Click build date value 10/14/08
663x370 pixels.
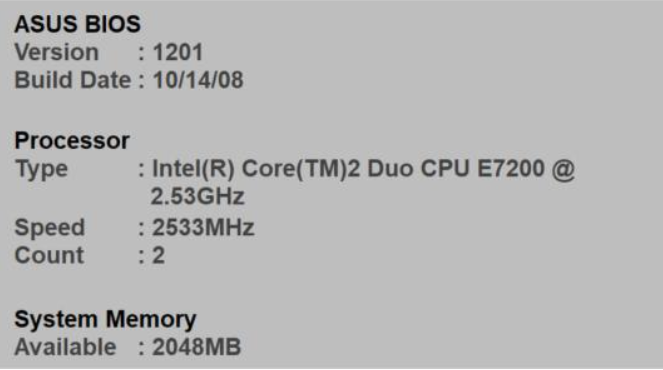tap(198, 80)
